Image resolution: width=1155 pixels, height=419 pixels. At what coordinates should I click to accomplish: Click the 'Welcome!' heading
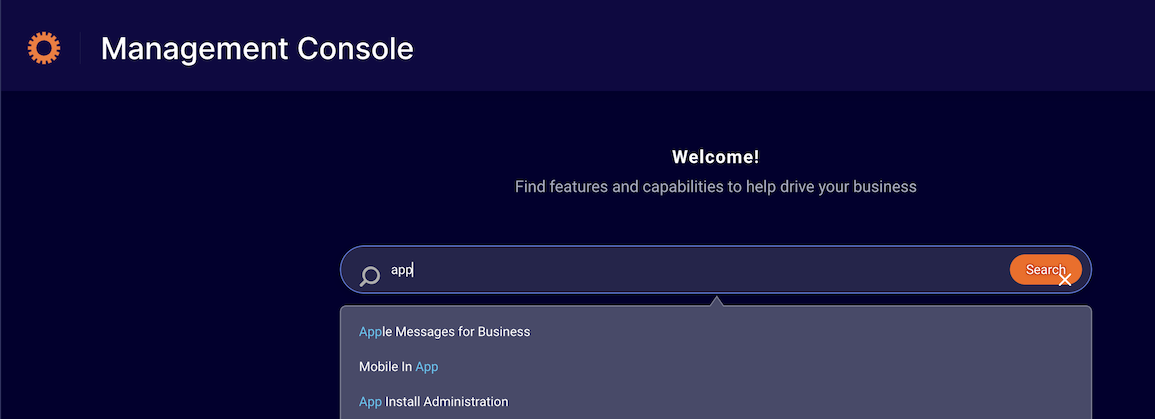click(x=715, y=157)
